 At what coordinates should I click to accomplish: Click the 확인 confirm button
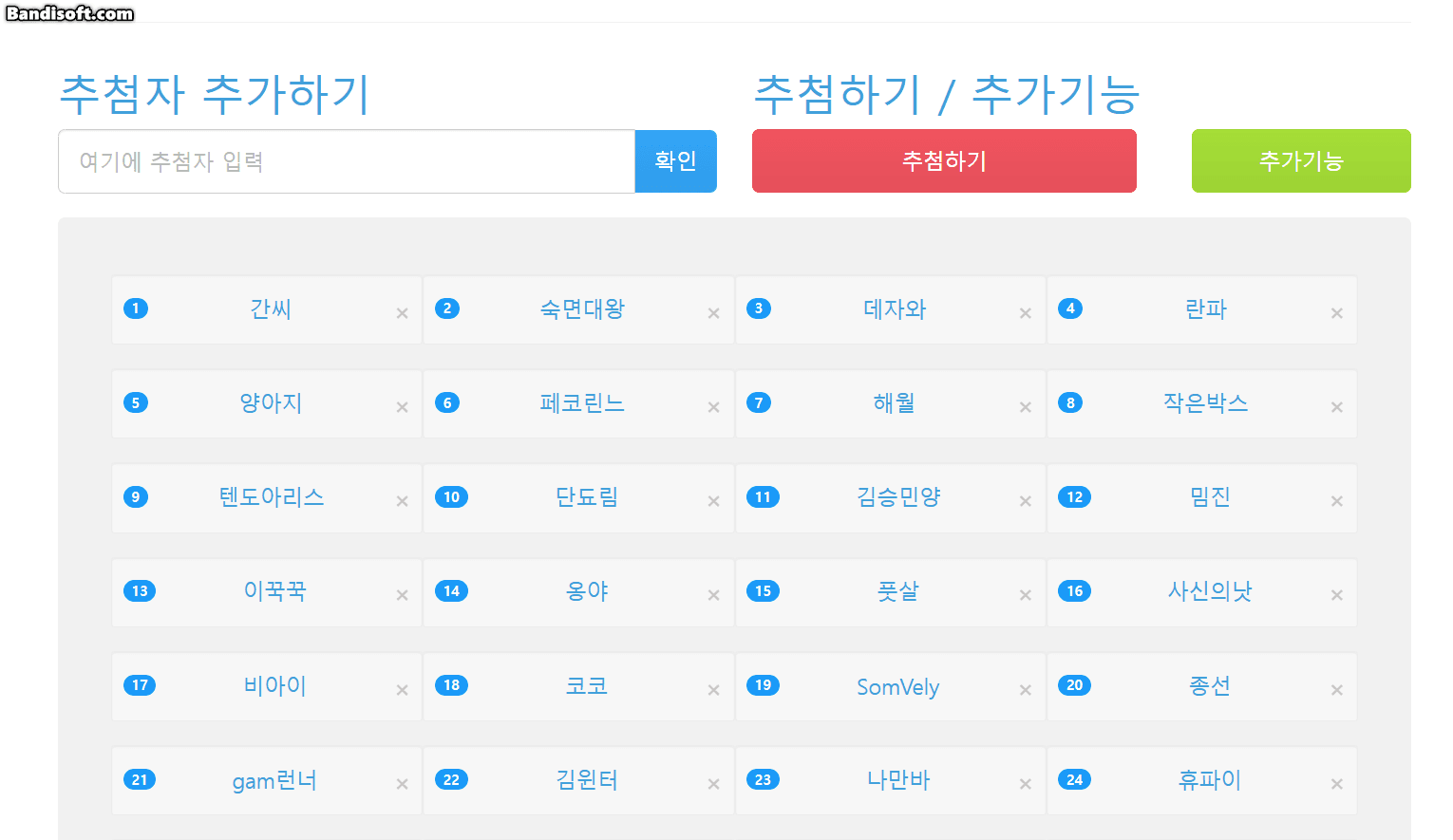(675, 161)
